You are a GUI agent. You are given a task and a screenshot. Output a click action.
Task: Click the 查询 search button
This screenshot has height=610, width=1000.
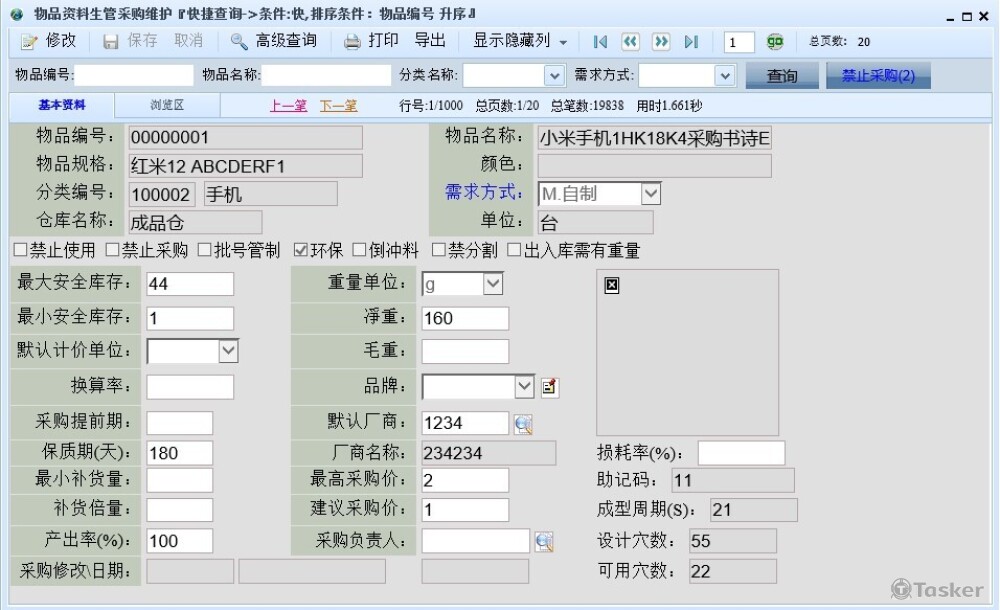click(782, 76)
